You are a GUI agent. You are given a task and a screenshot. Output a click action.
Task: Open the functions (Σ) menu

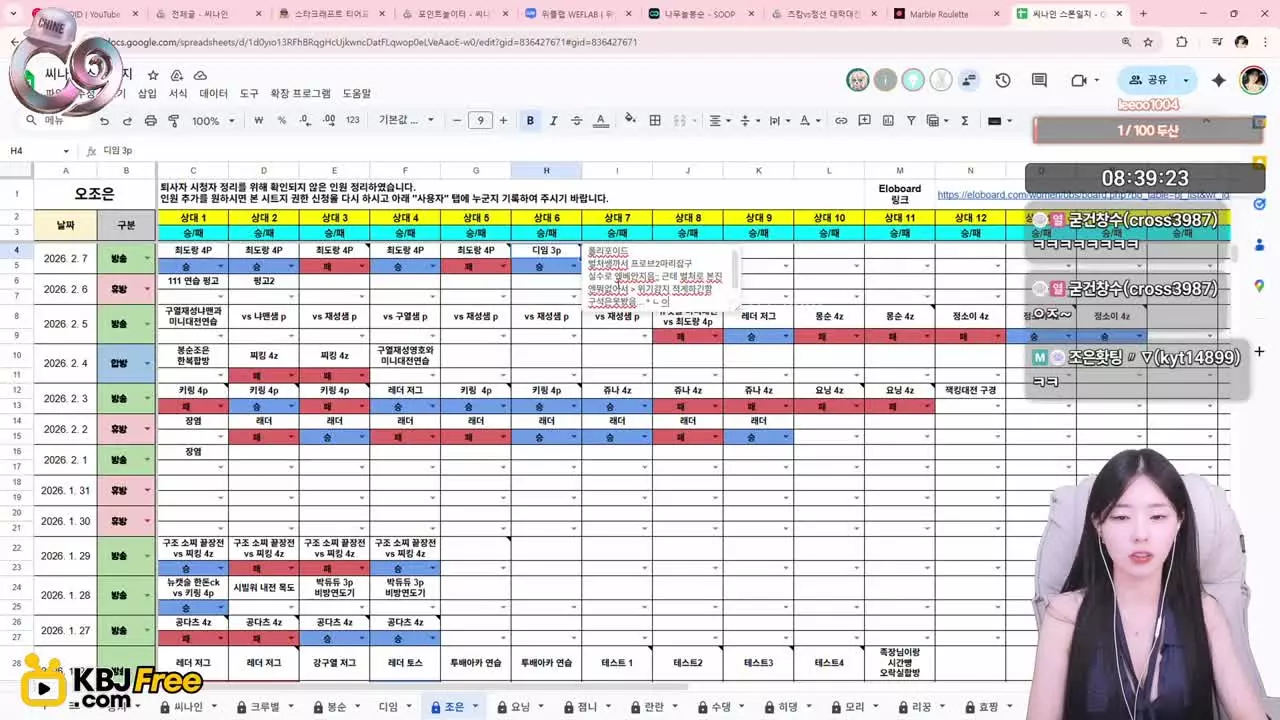pyautogui.click(x=965, y=121)
